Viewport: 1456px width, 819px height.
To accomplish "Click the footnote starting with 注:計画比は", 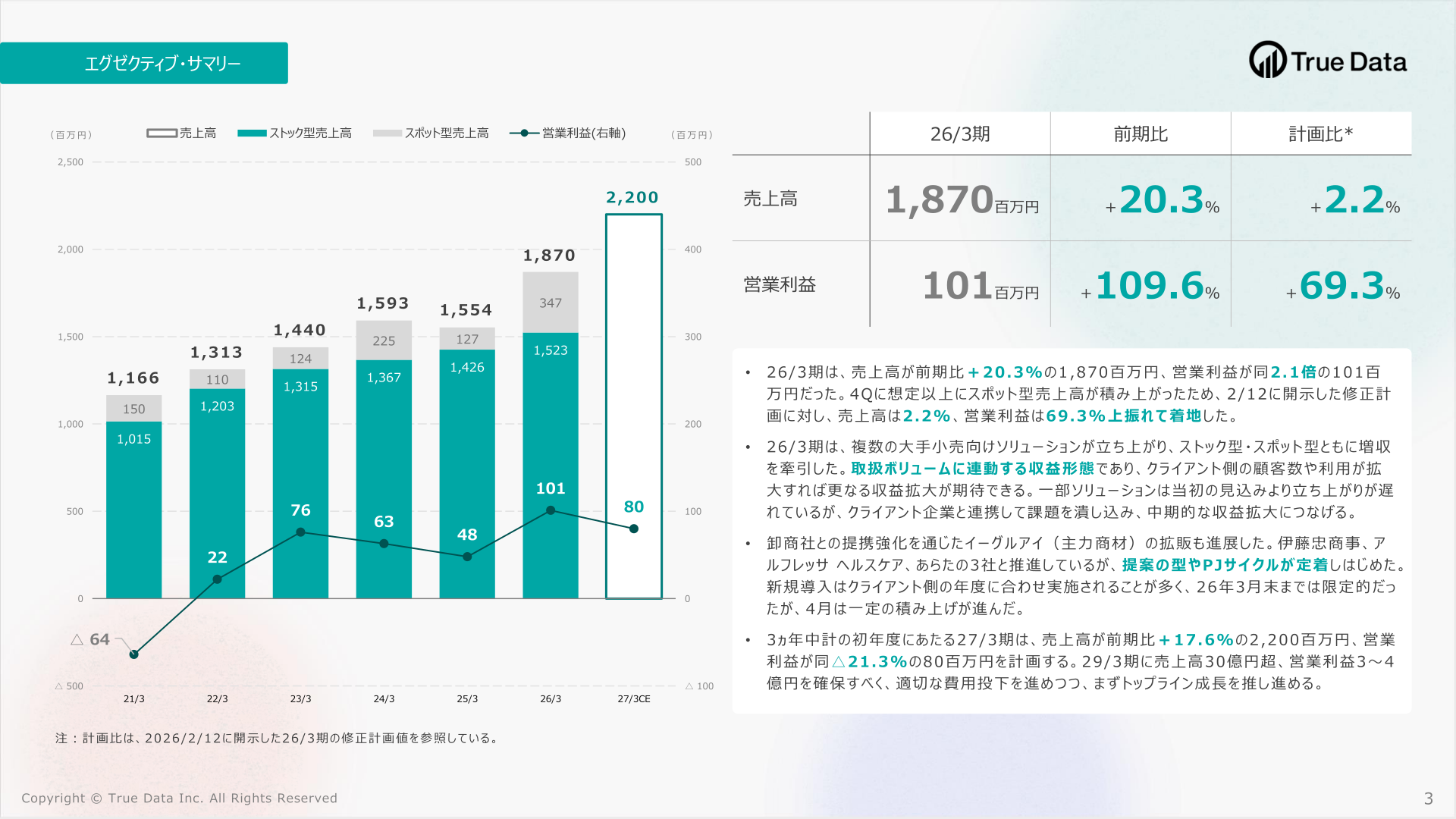I will (278, 739).
